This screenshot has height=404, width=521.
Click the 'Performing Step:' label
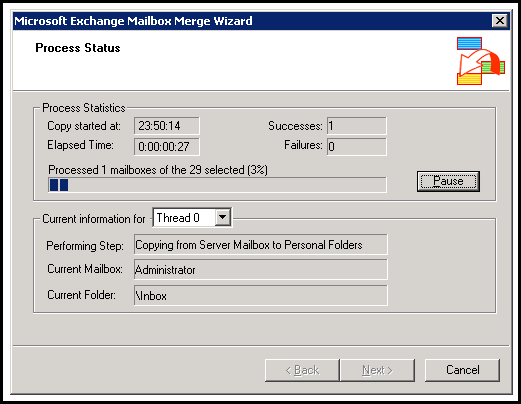85,246
